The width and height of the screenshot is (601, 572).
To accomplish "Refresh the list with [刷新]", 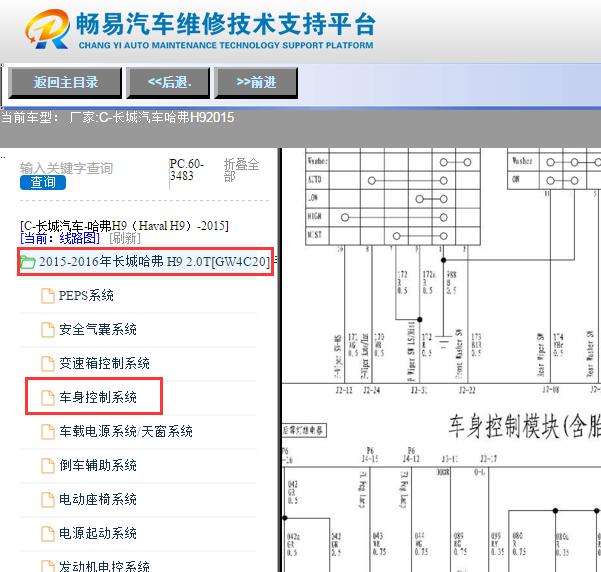I will pyautogui.click(x=125, y=238).
